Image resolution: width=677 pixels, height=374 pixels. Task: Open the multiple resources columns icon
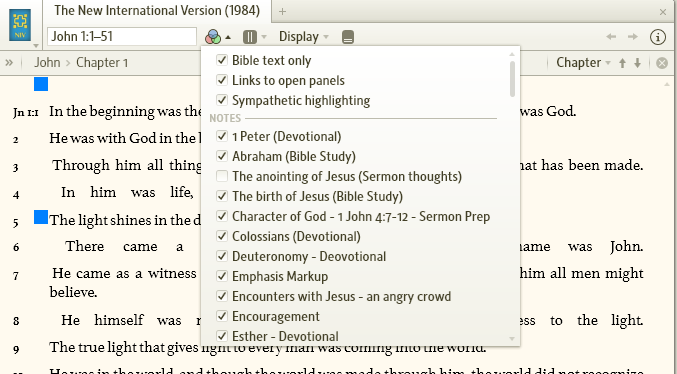tap(250, 37)
